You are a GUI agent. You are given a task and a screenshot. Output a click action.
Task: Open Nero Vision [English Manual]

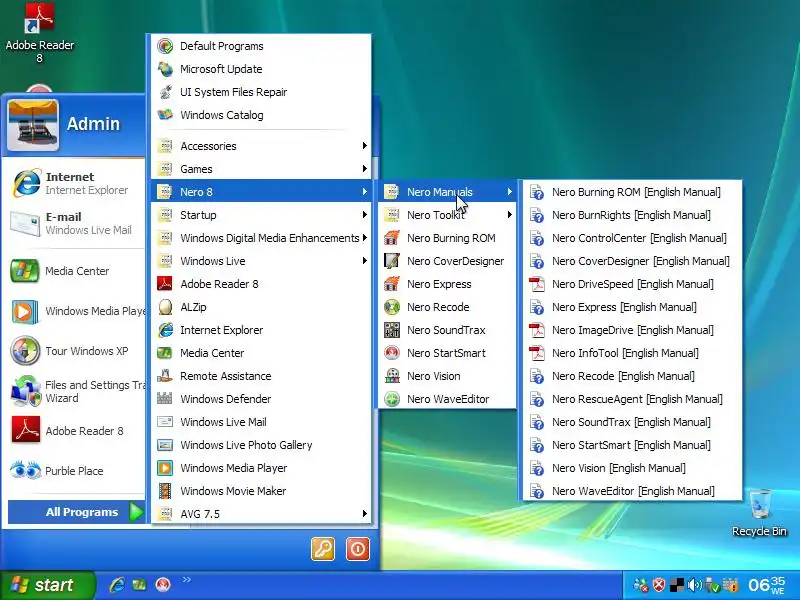[632, 468]
